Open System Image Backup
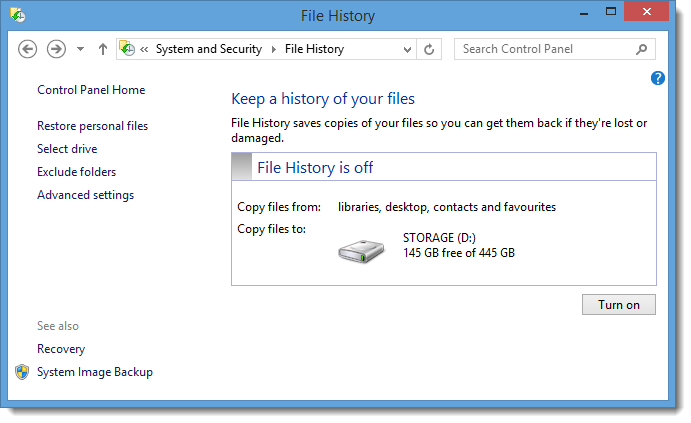The width and height of the screenshot is (691, 423). pos(95,372)
